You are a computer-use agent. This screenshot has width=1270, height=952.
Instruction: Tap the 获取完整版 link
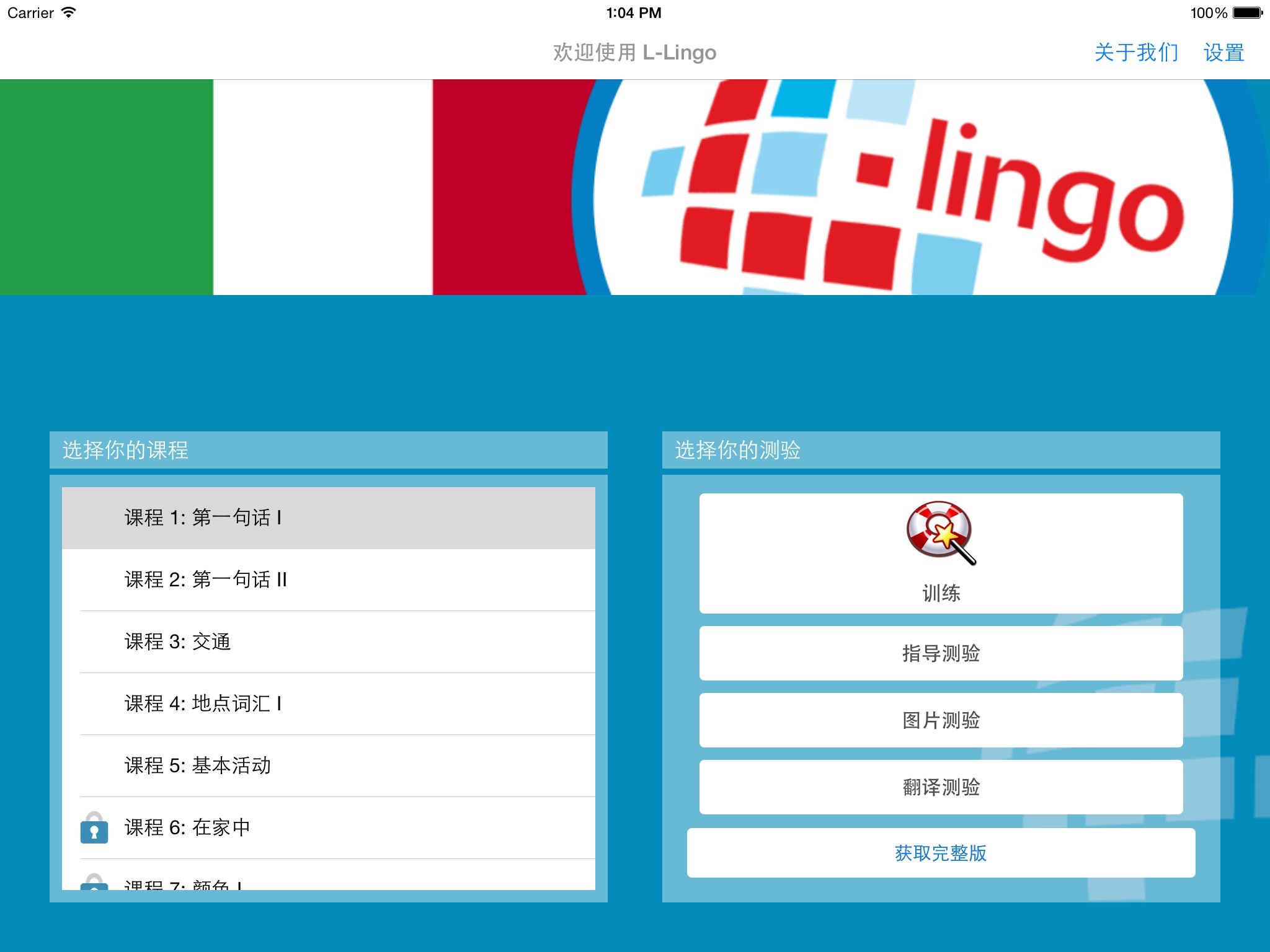941,853
